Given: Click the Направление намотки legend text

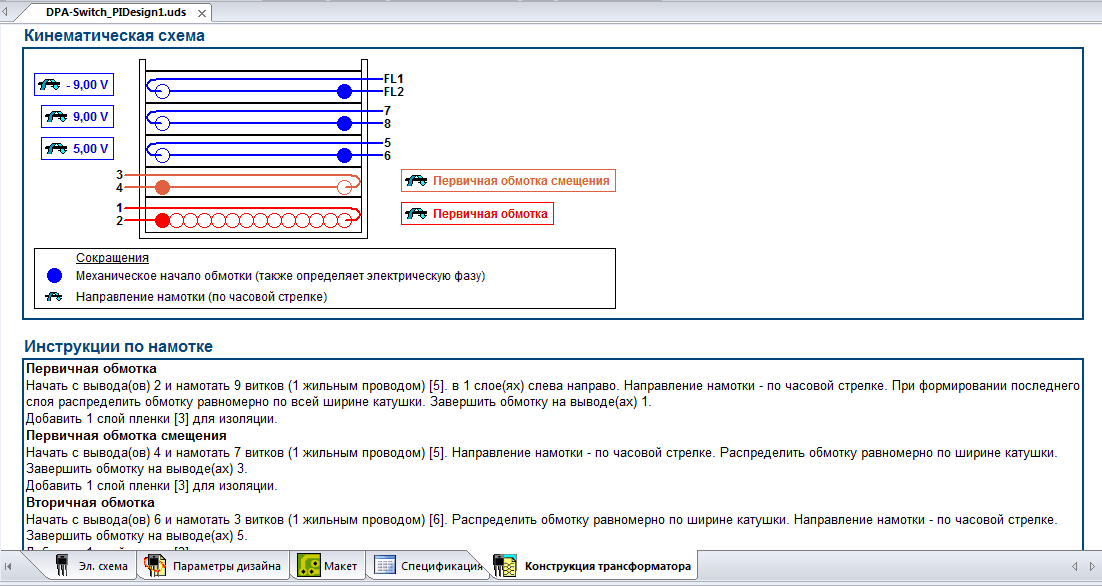Looking at the screenshot, I should coord(202,297).
